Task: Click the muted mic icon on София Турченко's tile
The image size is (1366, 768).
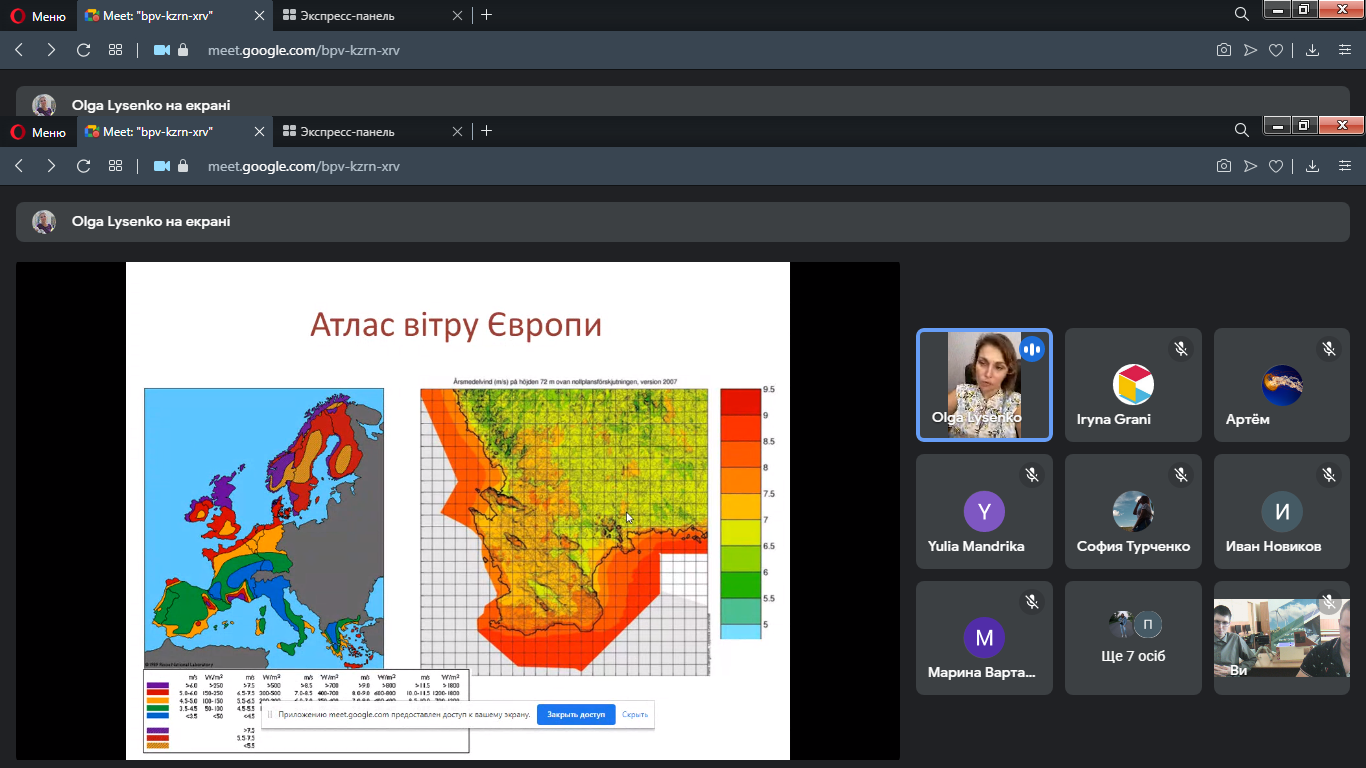Action: click(x=1180, y=476)
